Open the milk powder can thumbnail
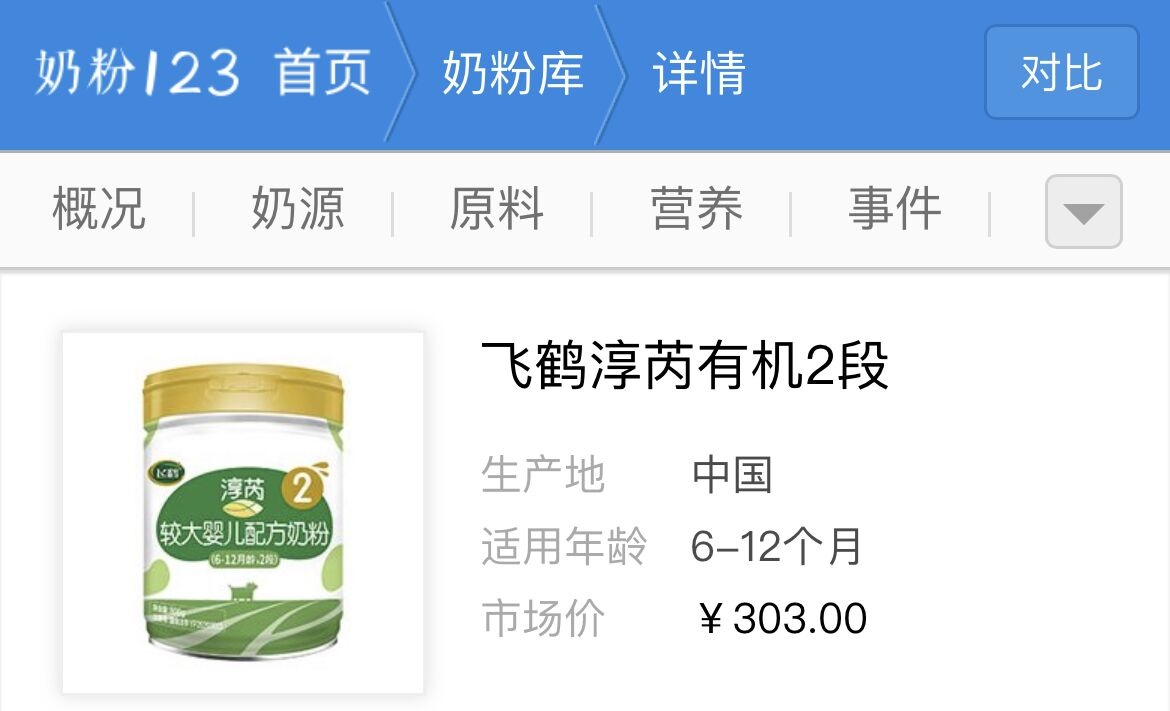 (243, 513)
